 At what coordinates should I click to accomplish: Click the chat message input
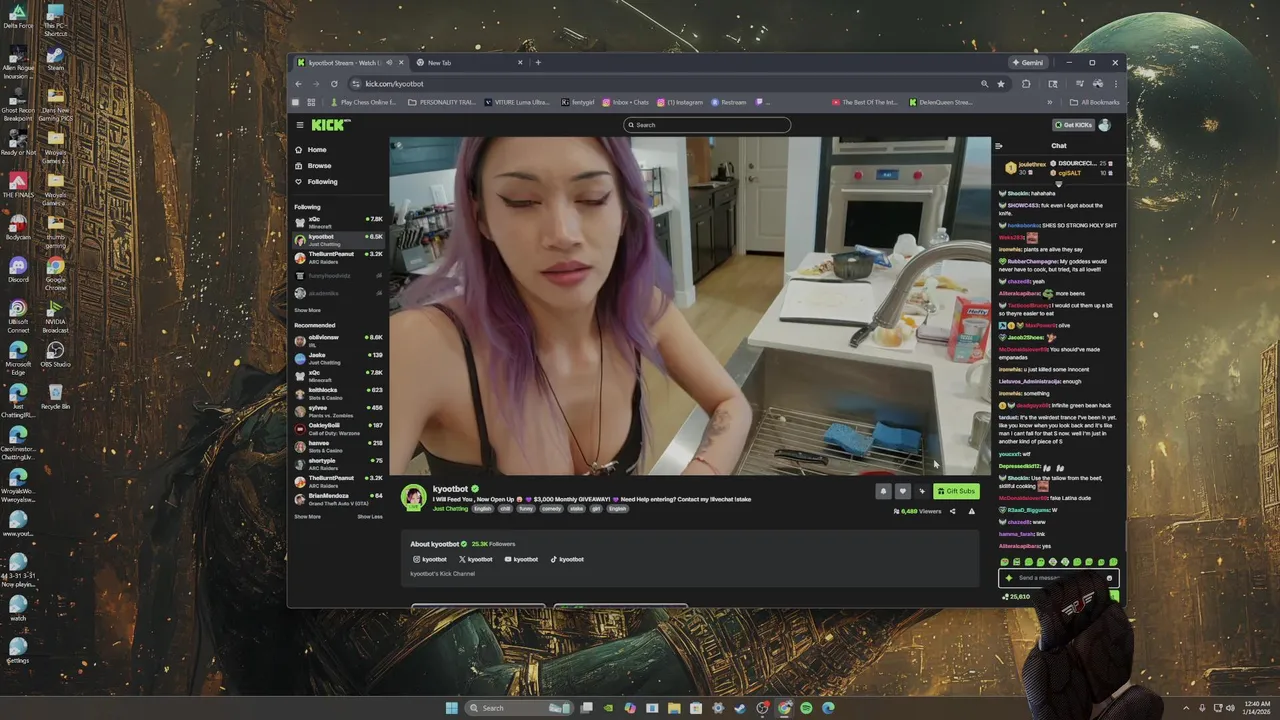click(x=1057, y=578)
